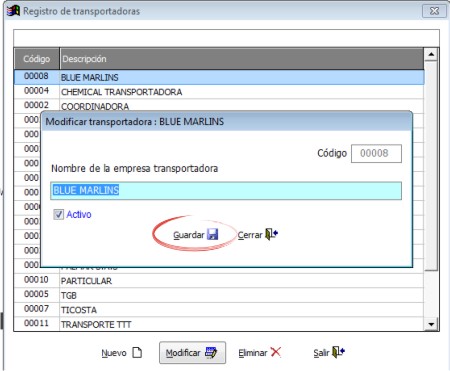Close the Registro de transportadoras window

click(x=434, y=11)
